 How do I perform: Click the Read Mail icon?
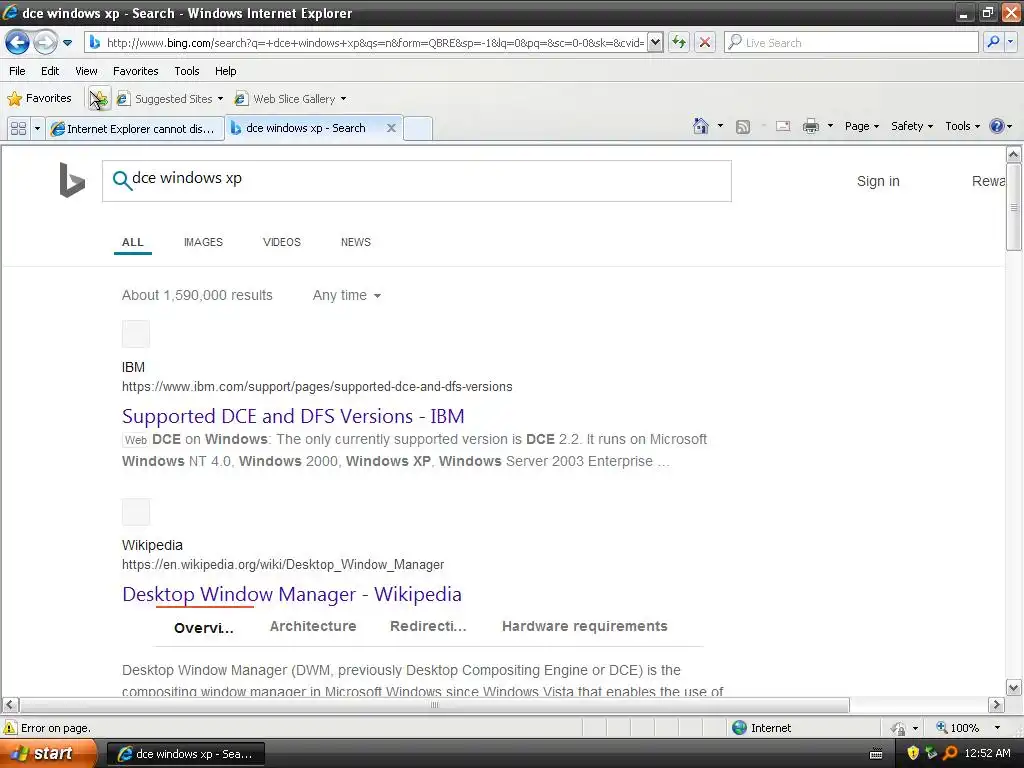pyautogui.click(x=783, y=126)
